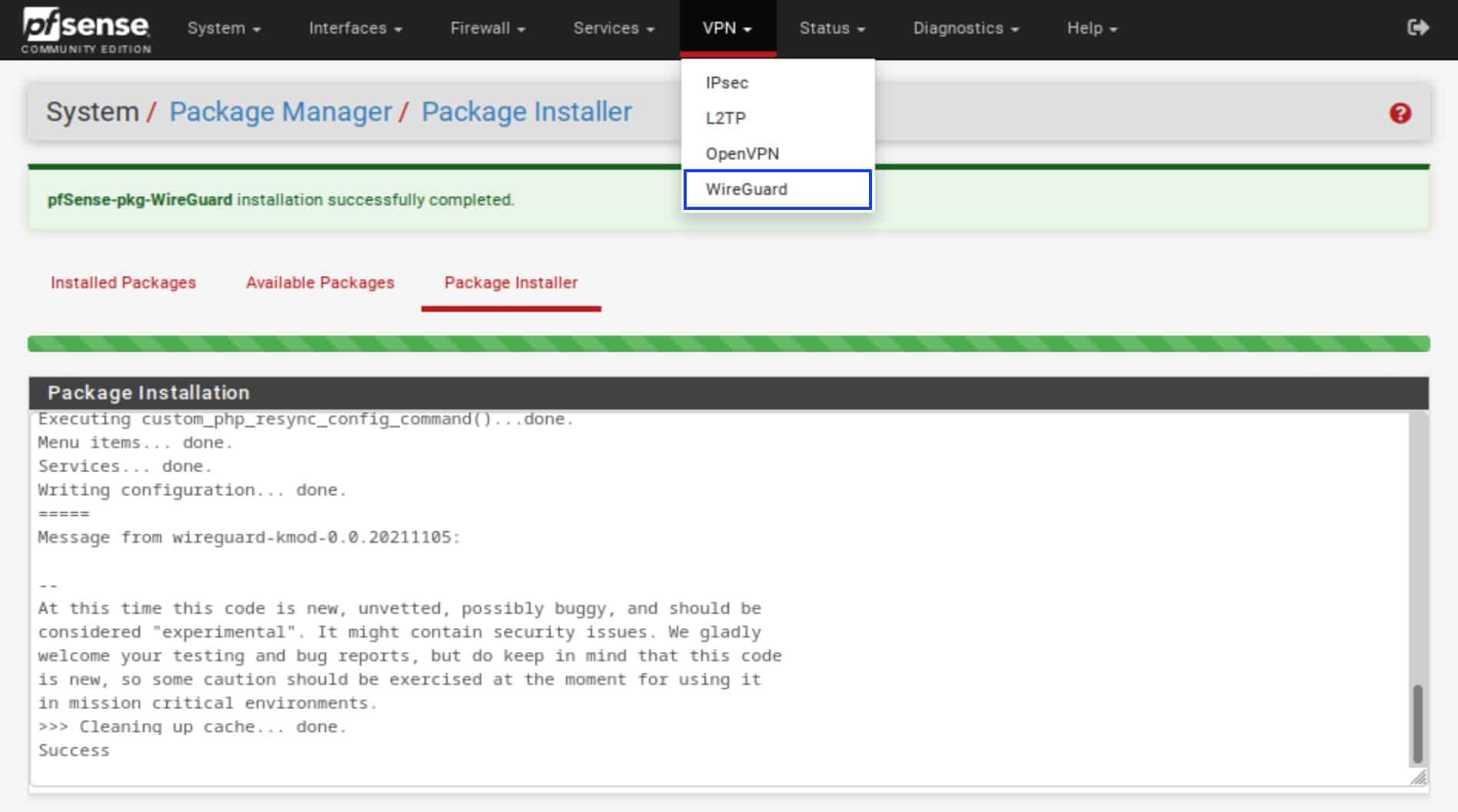Image resolution: width=1458 pixels, height=812 pixels.
Task: Open the Interfaces dropdown menu
Action: [x=355, y=28]
